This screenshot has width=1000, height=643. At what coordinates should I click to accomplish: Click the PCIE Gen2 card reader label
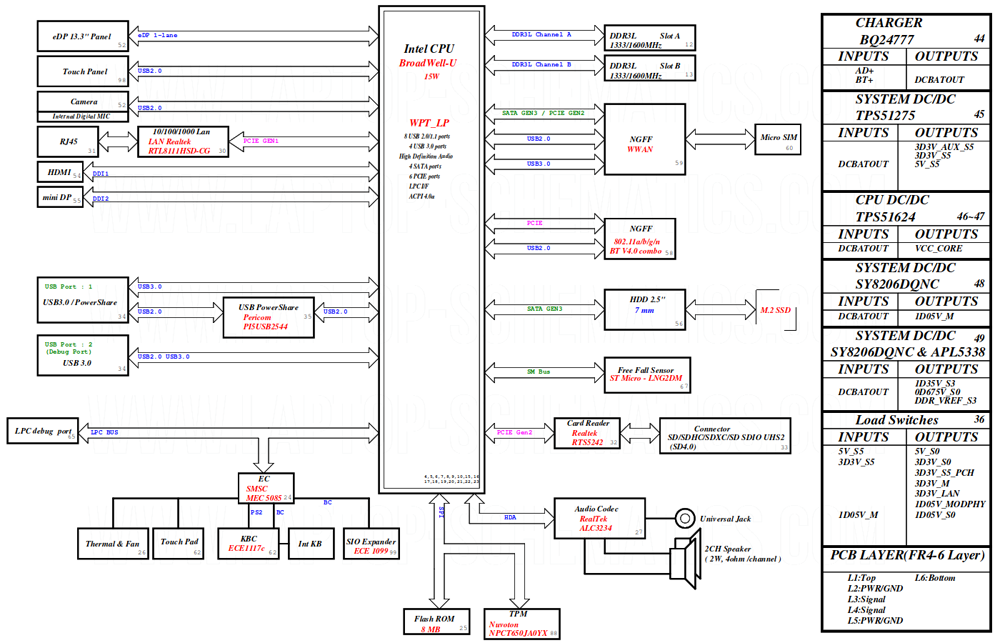pos(515,432)
